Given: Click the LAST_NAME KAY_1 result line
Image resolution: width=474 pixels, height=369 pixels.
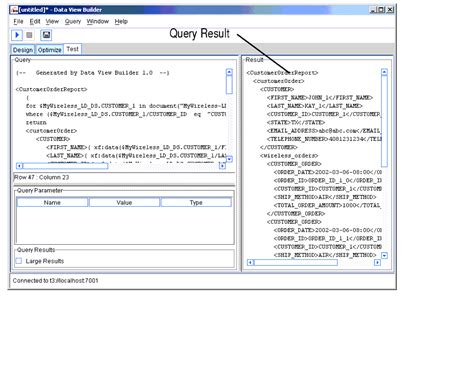Looking at the screenshot, I should [x=315, y=106].
